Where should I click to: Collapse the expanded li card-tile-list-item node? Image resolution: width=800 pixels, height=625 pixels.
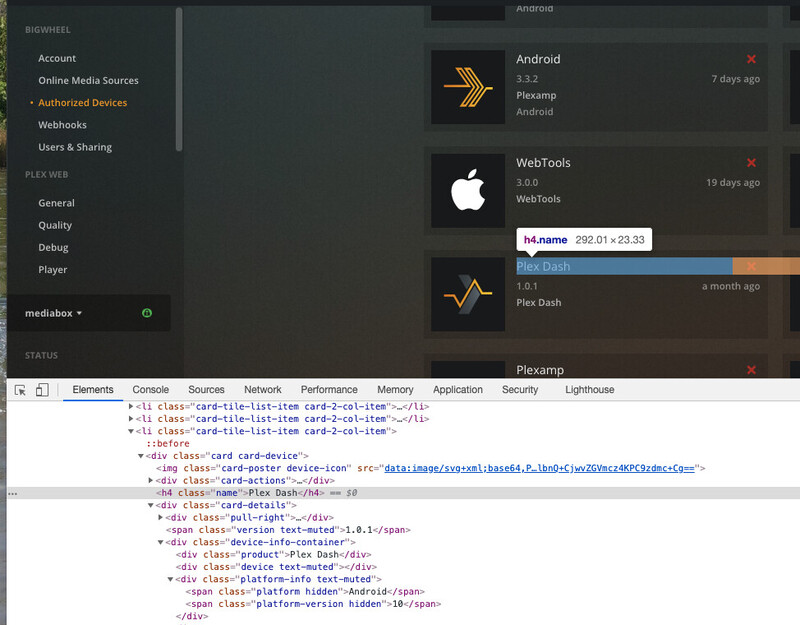click(131, 431)
